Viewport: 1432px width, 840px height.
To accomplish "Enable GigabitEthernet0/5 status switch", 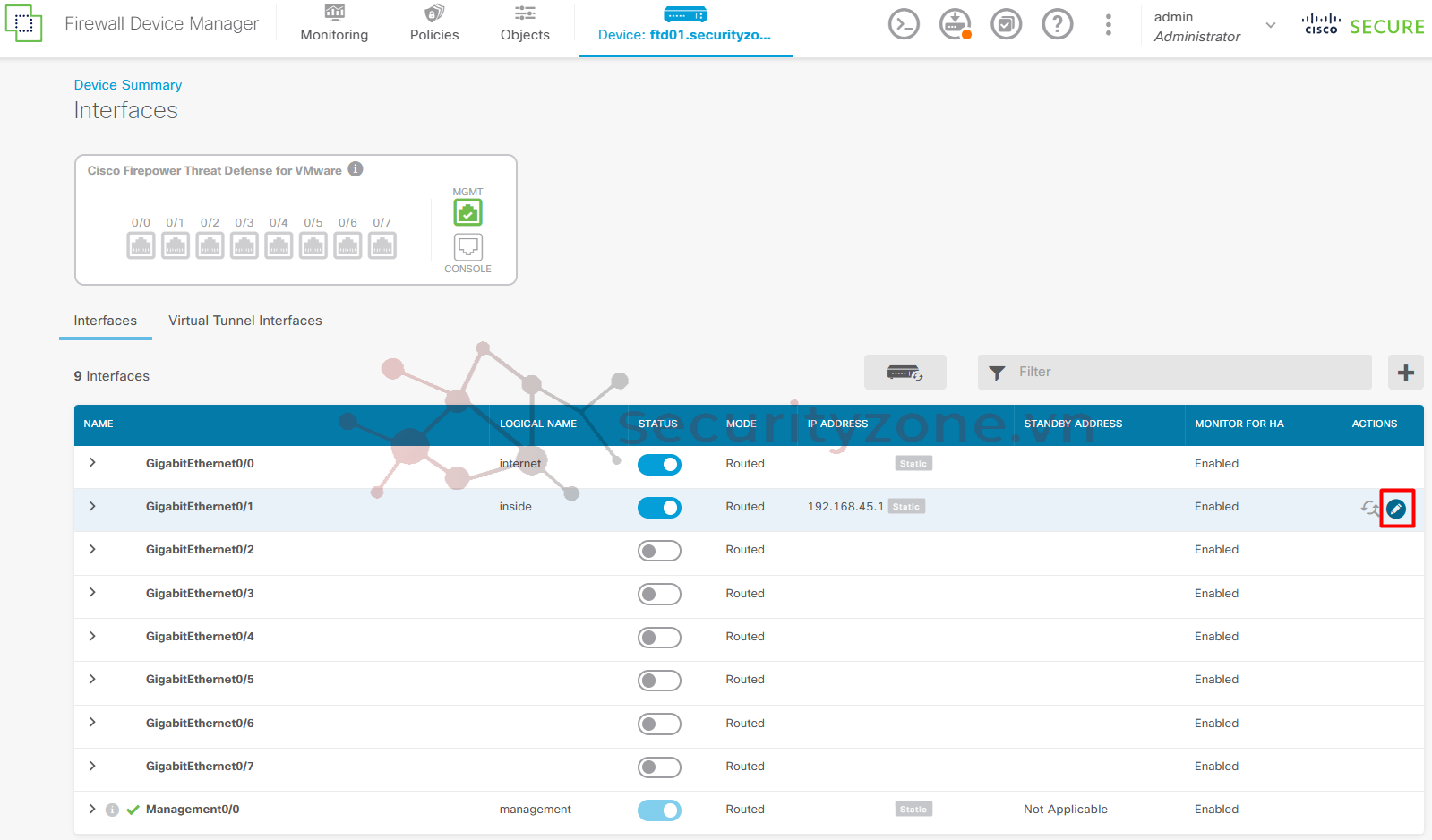I will coord(659,681).
